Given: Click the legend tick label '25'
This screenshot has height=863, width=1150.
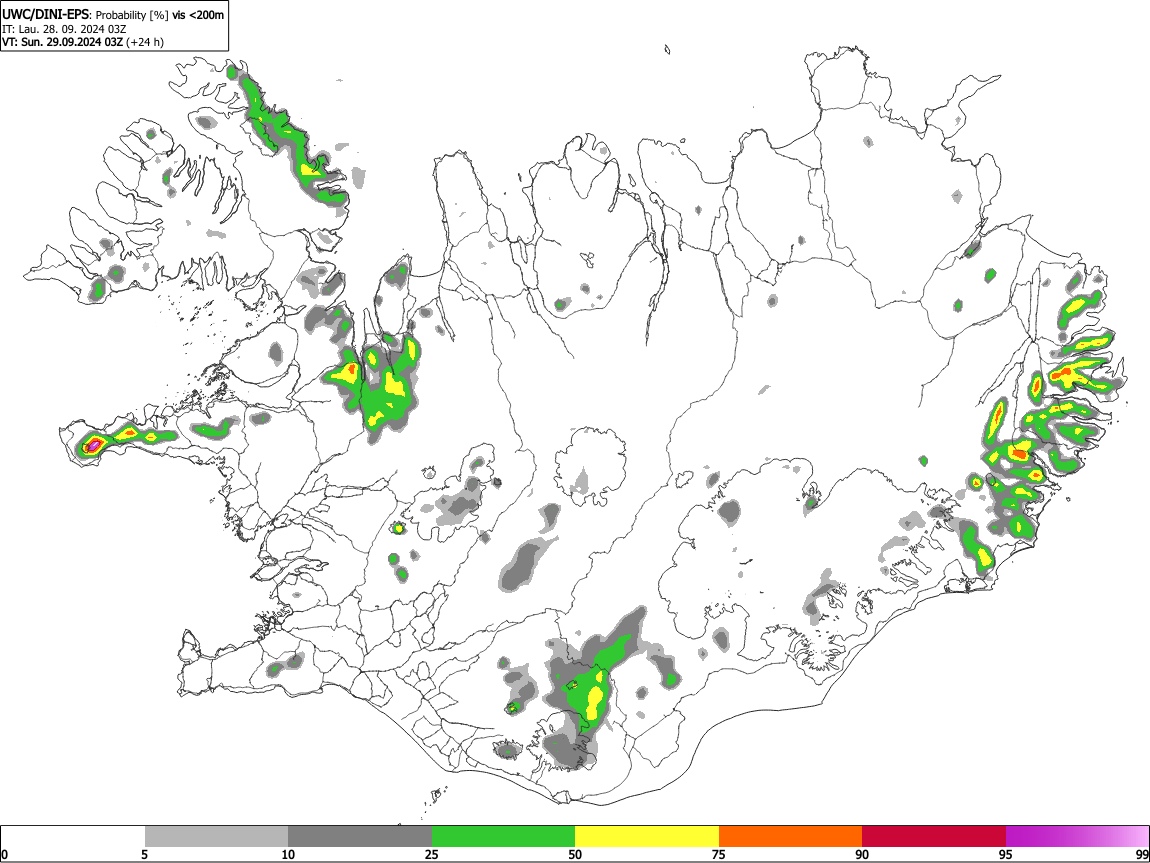Looking at the screenshot, I should pyautogui.click(x=432, y=854).
